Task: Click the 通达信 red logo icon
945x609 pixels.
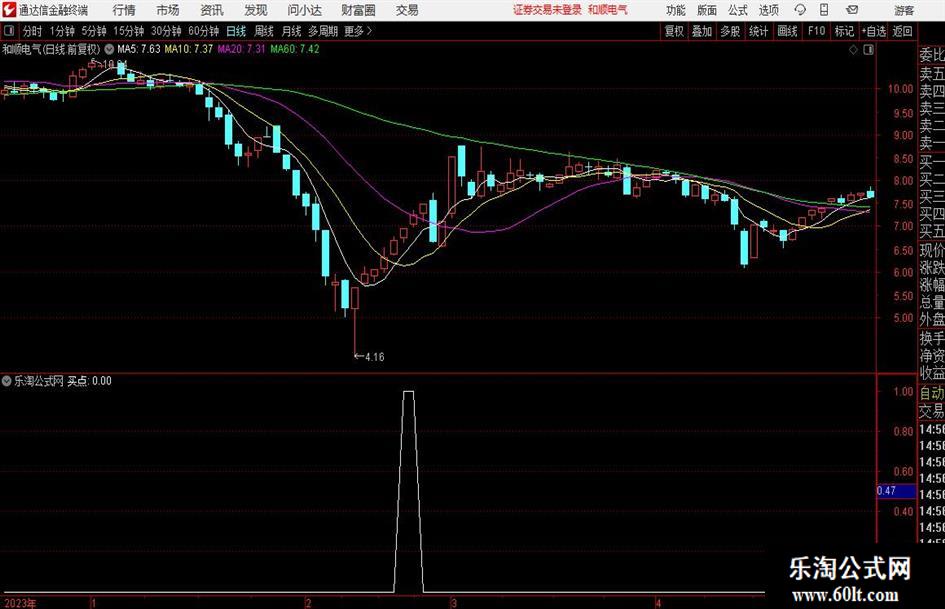Action: point(9,10)
